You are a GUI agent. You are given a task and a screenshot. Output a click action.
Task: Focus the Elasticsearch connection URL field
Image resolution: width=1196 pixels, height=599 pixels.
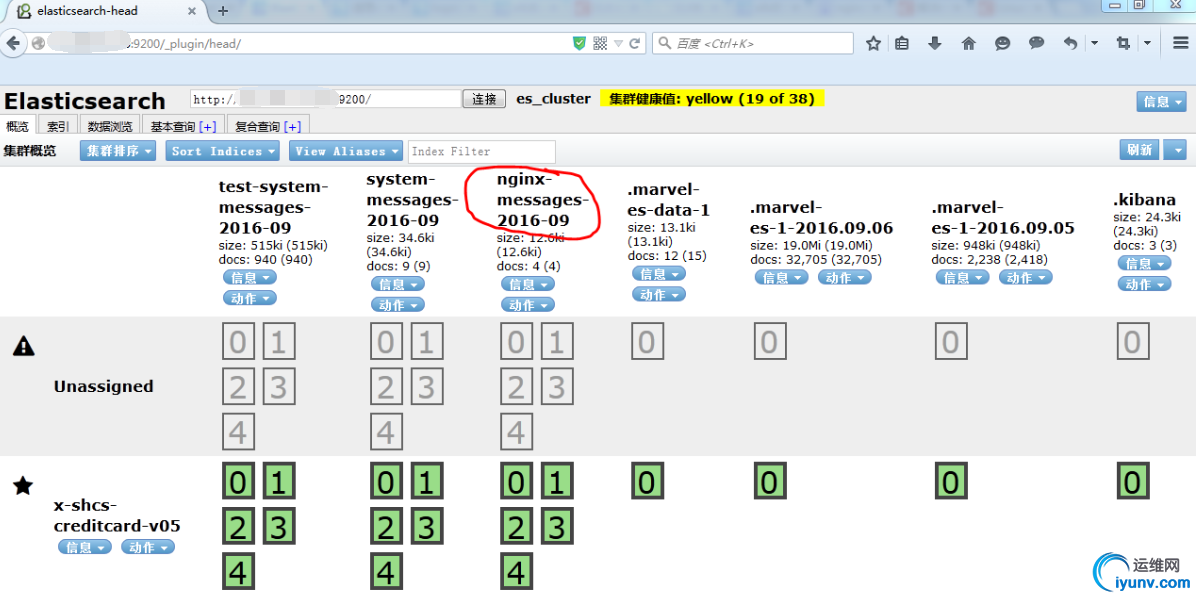tap(326, 99)
